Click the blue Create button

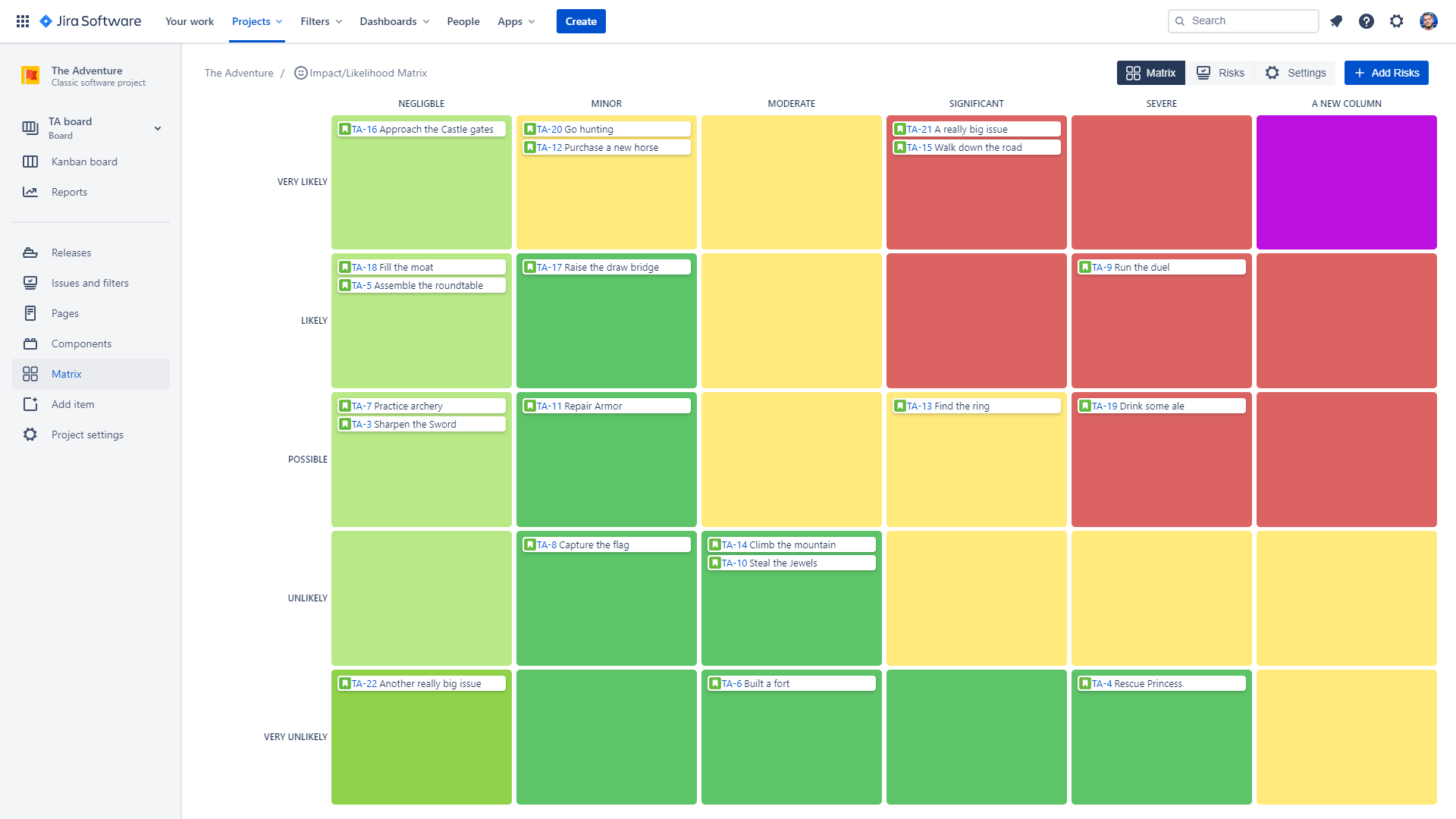point(581,21)
